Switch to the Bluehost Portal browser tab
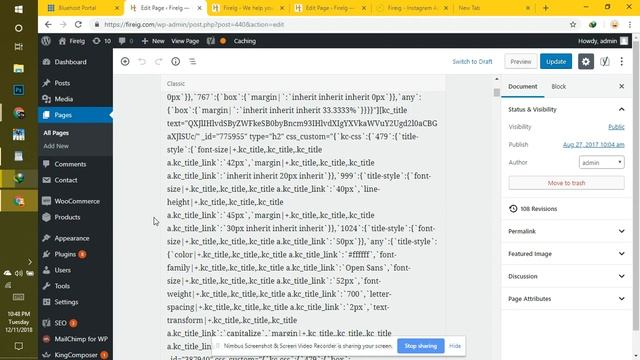 pos(82,8)
